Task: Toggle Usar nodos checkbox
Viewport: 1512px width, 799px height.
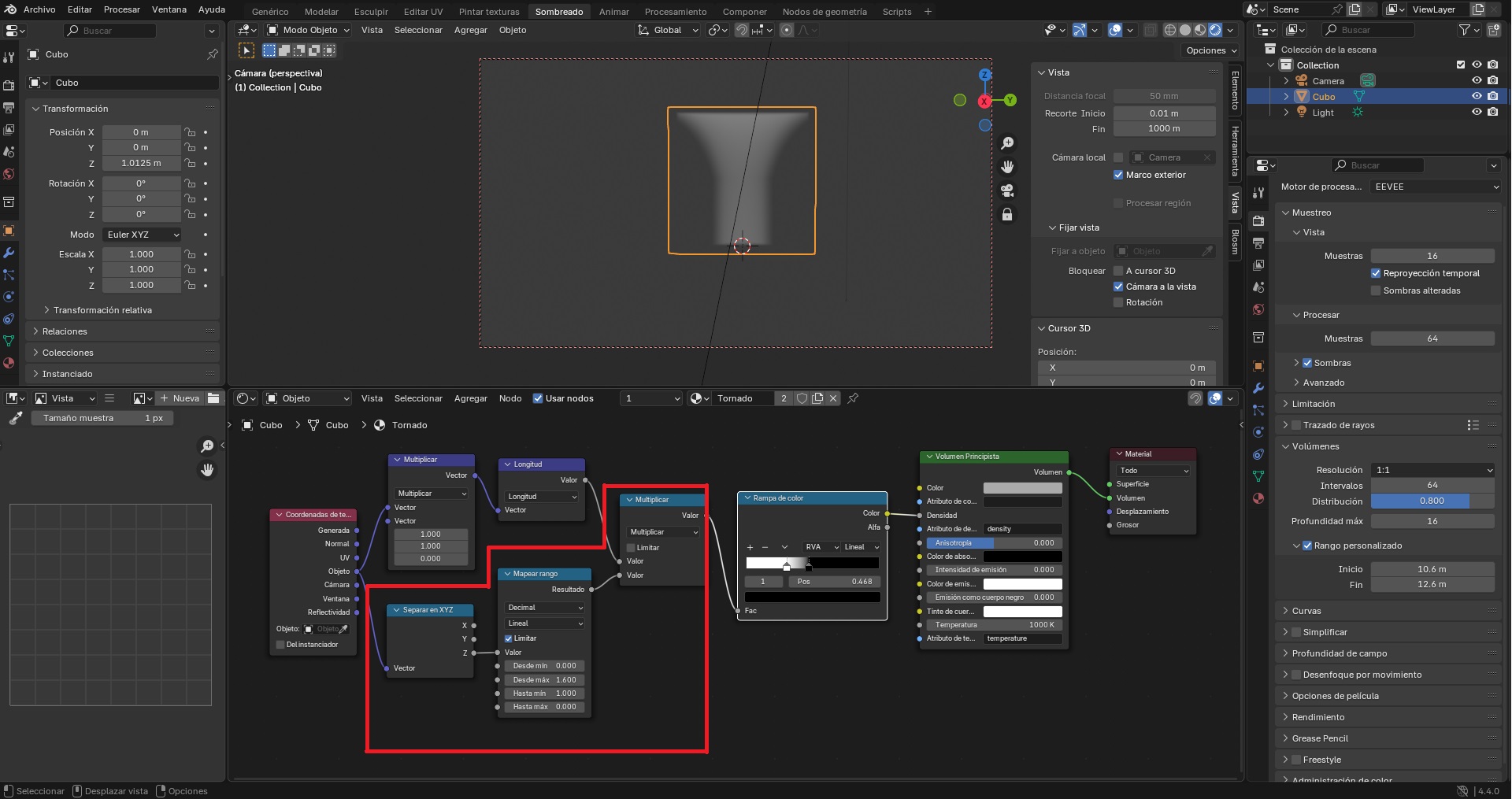Action: (538, 398)
